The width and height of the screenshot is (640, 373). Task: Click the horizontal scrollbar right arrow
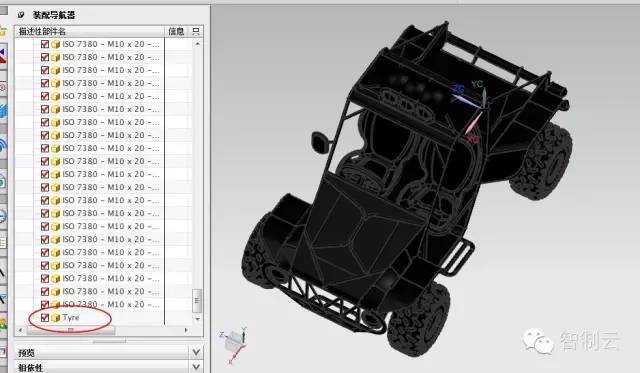(x=186, y=330)
